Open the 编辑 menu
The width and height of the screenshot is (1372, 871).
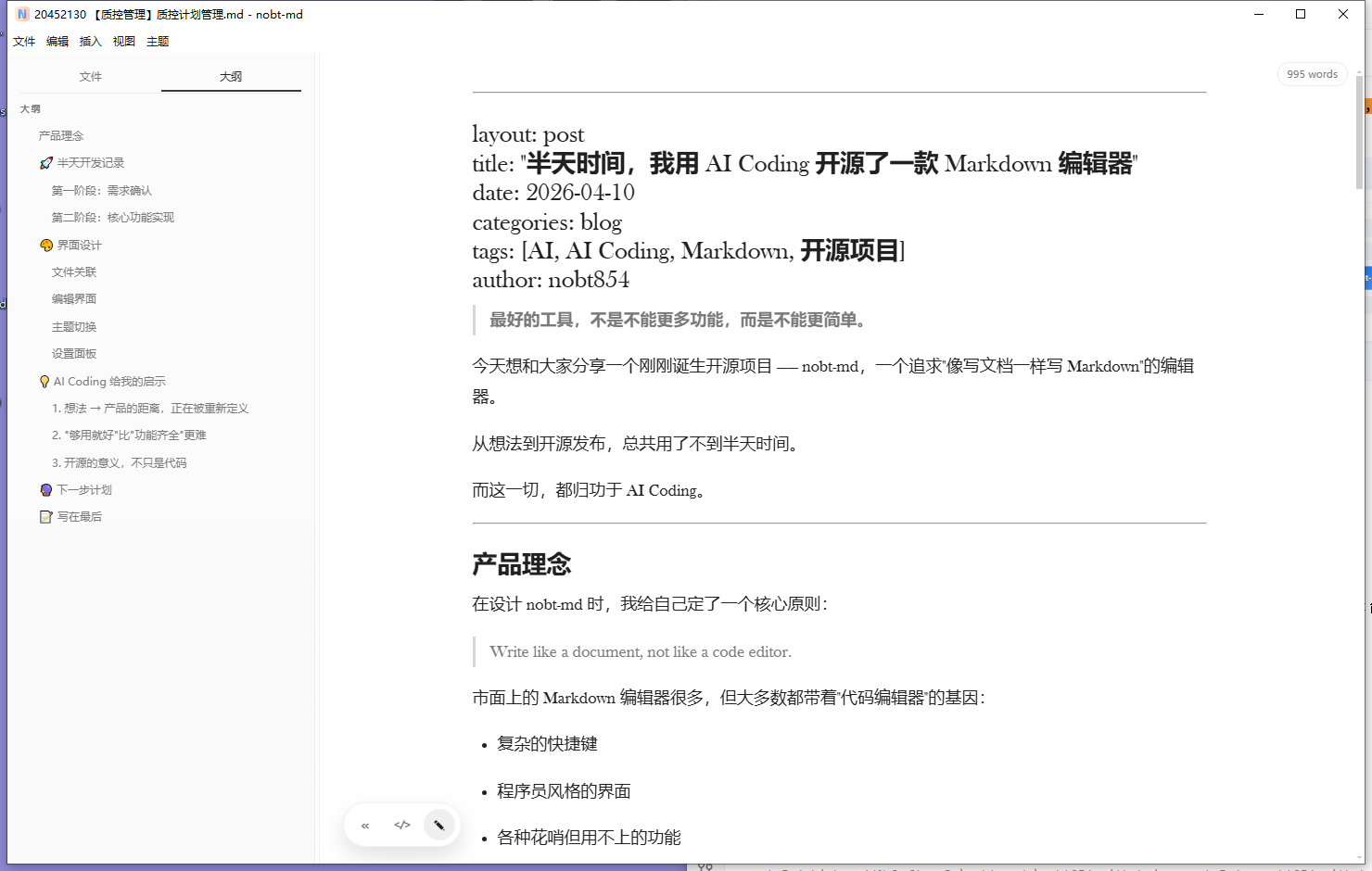pyautogui.click(x=57, y=42)
